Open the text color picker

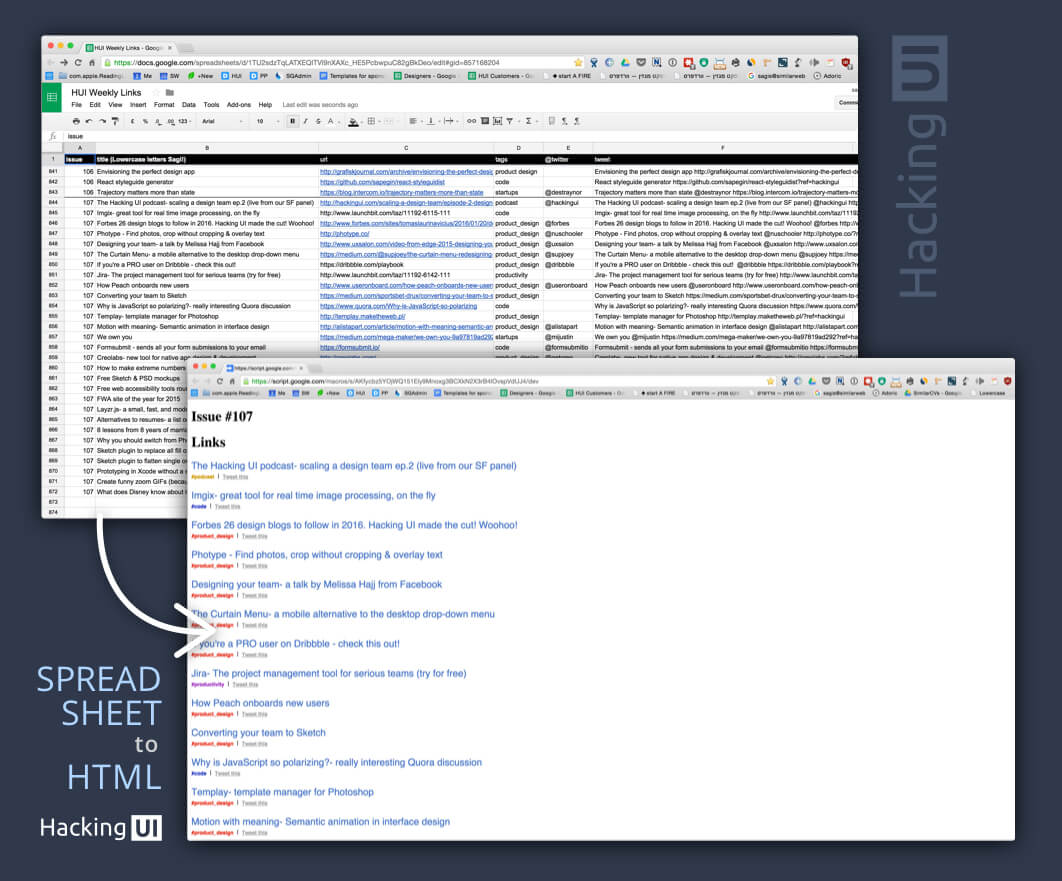[332, 121]
